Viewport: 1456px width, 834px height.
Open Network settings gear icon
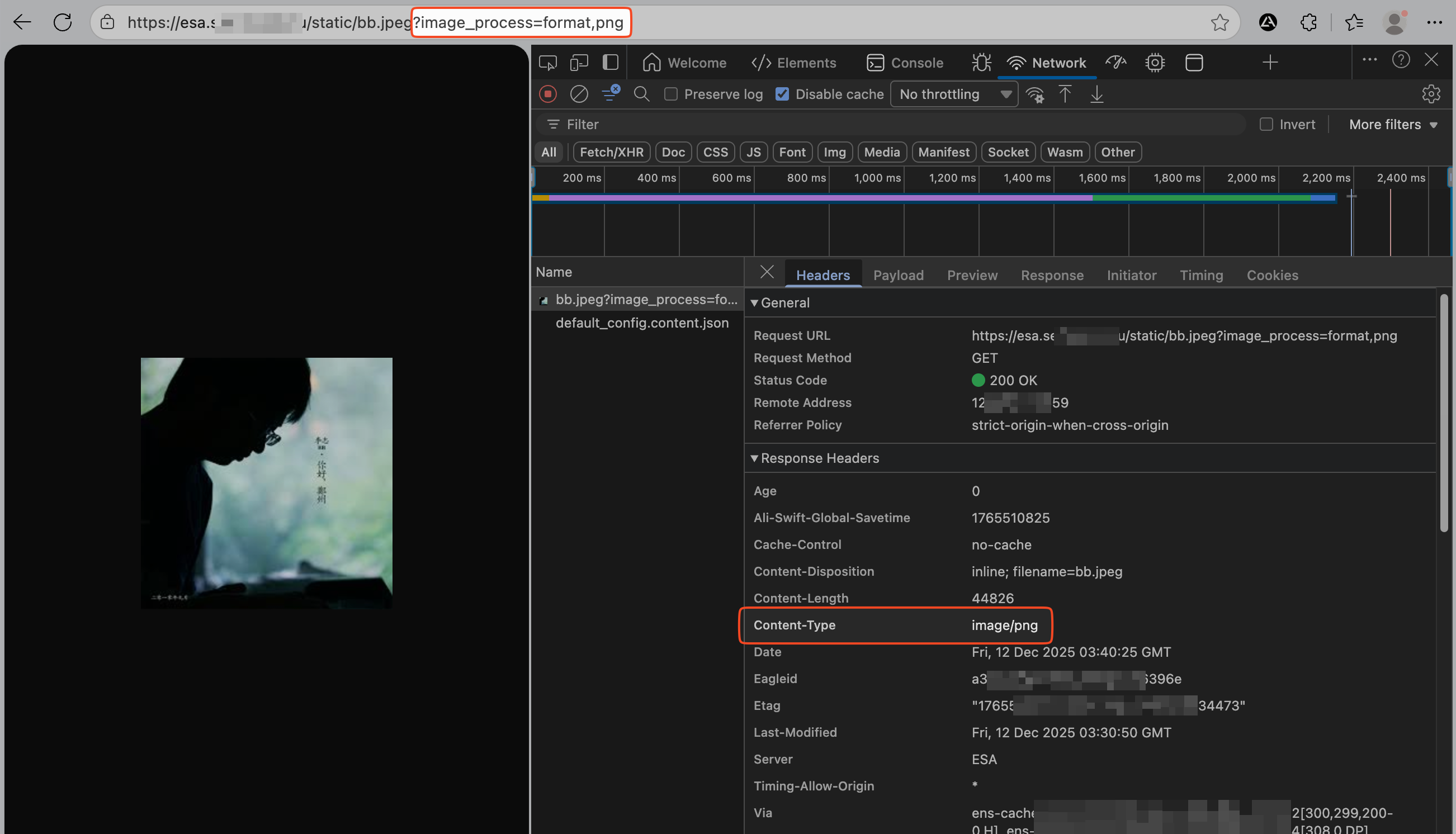click(1430, 94)
